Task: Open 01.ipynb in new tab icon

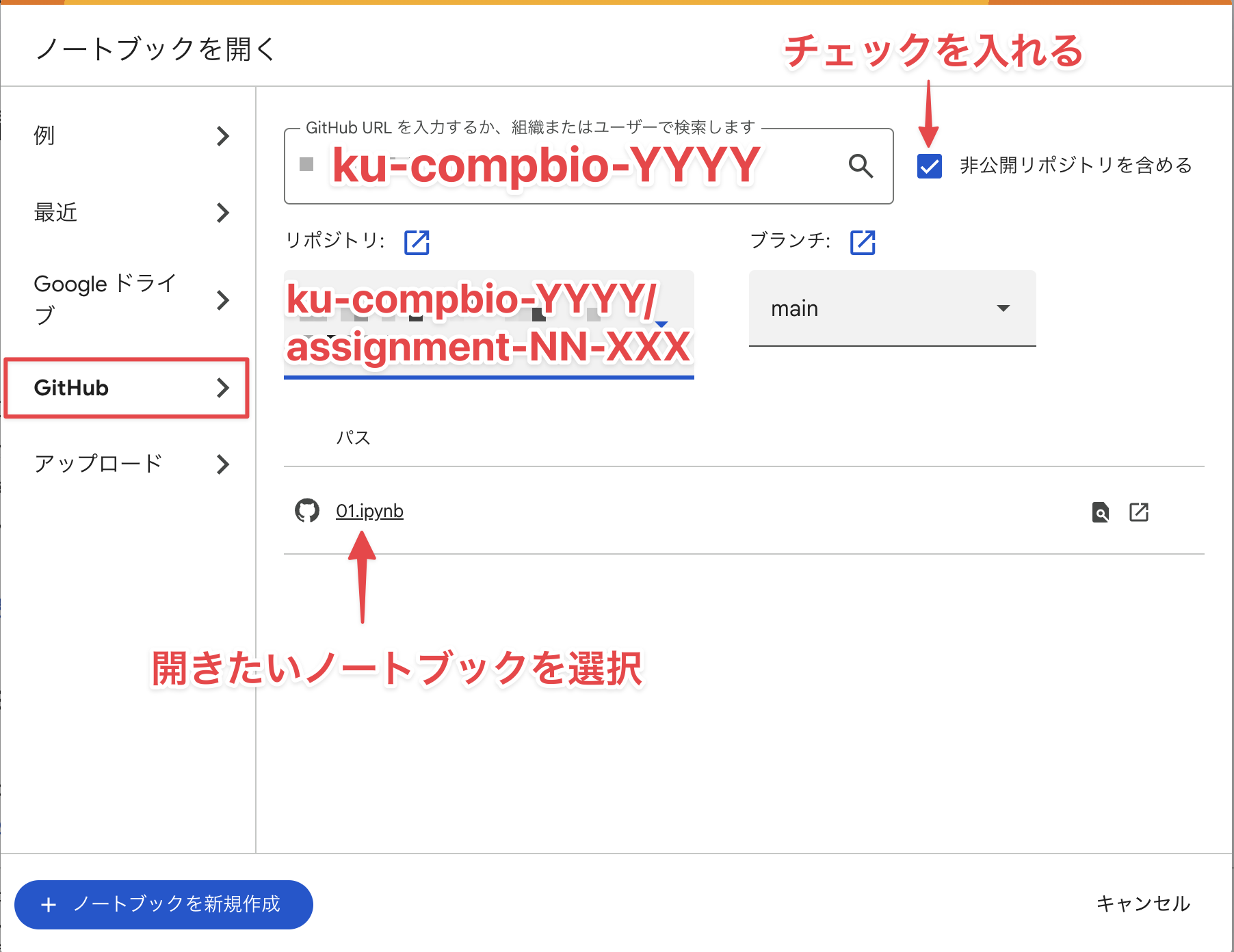Action: click(1139, 512)
